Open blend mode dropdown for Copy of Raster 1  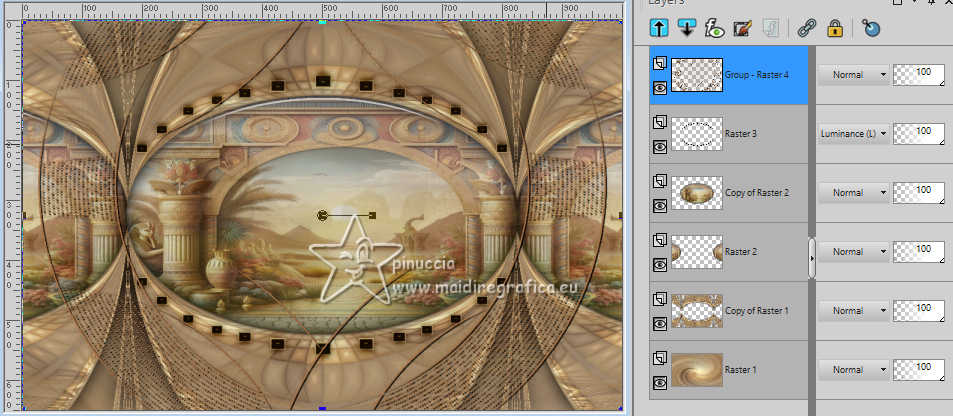pyautogui.click(x=853, y=311)
